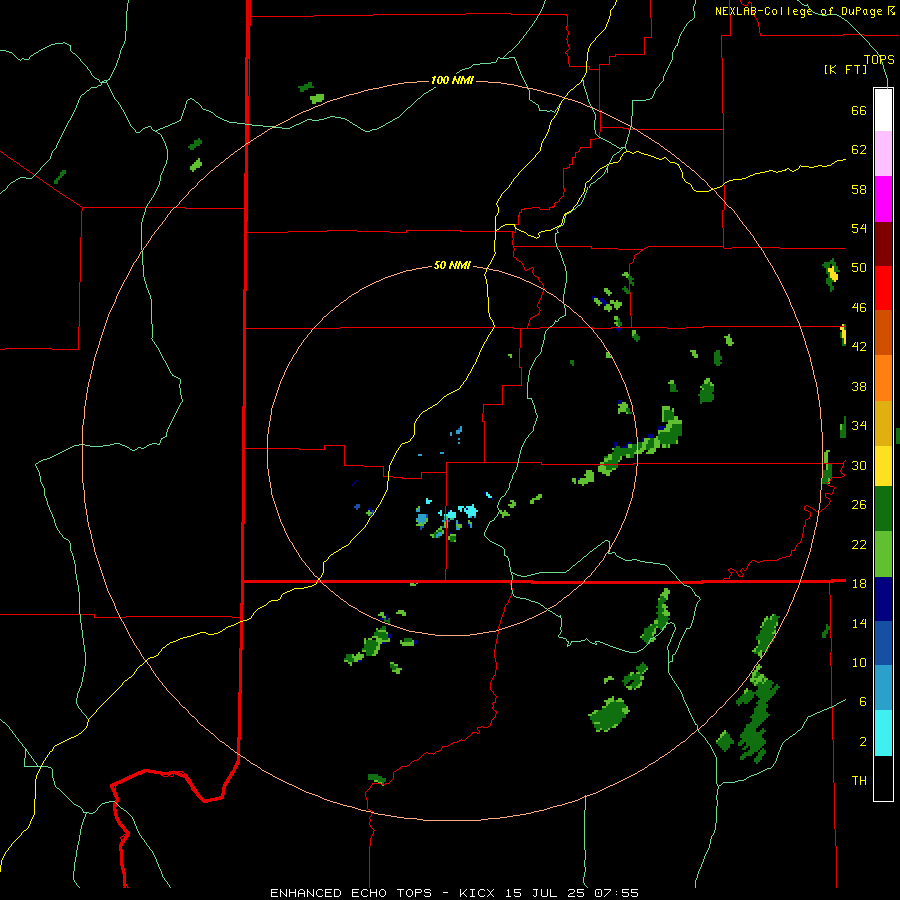900x900 pixels.
Task: Click the legend value 26
Action: pyautogui.click(x=859, y=505)
